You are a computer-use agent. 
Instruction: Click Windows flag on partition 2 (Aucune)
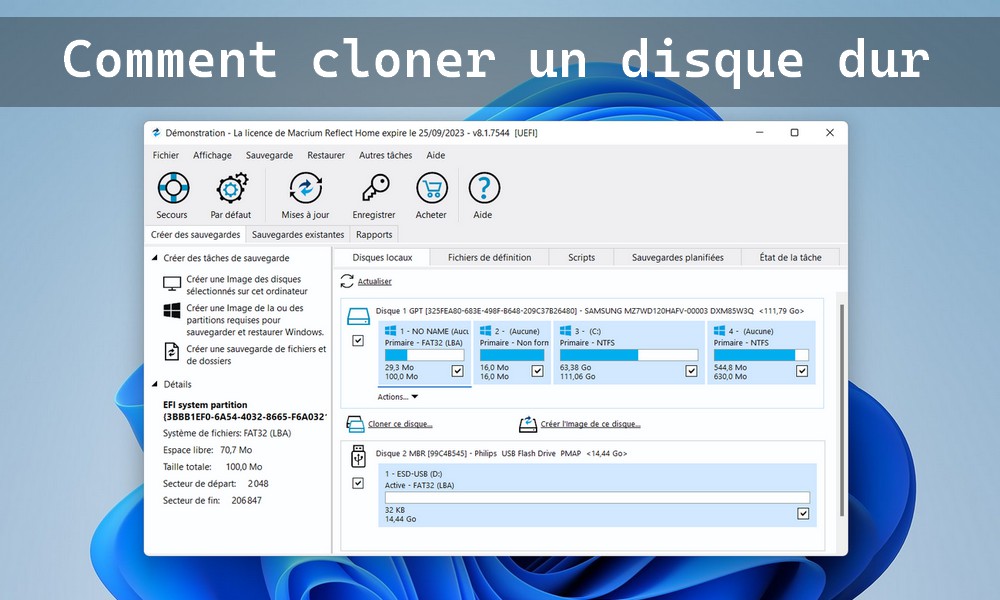point(485,331)
